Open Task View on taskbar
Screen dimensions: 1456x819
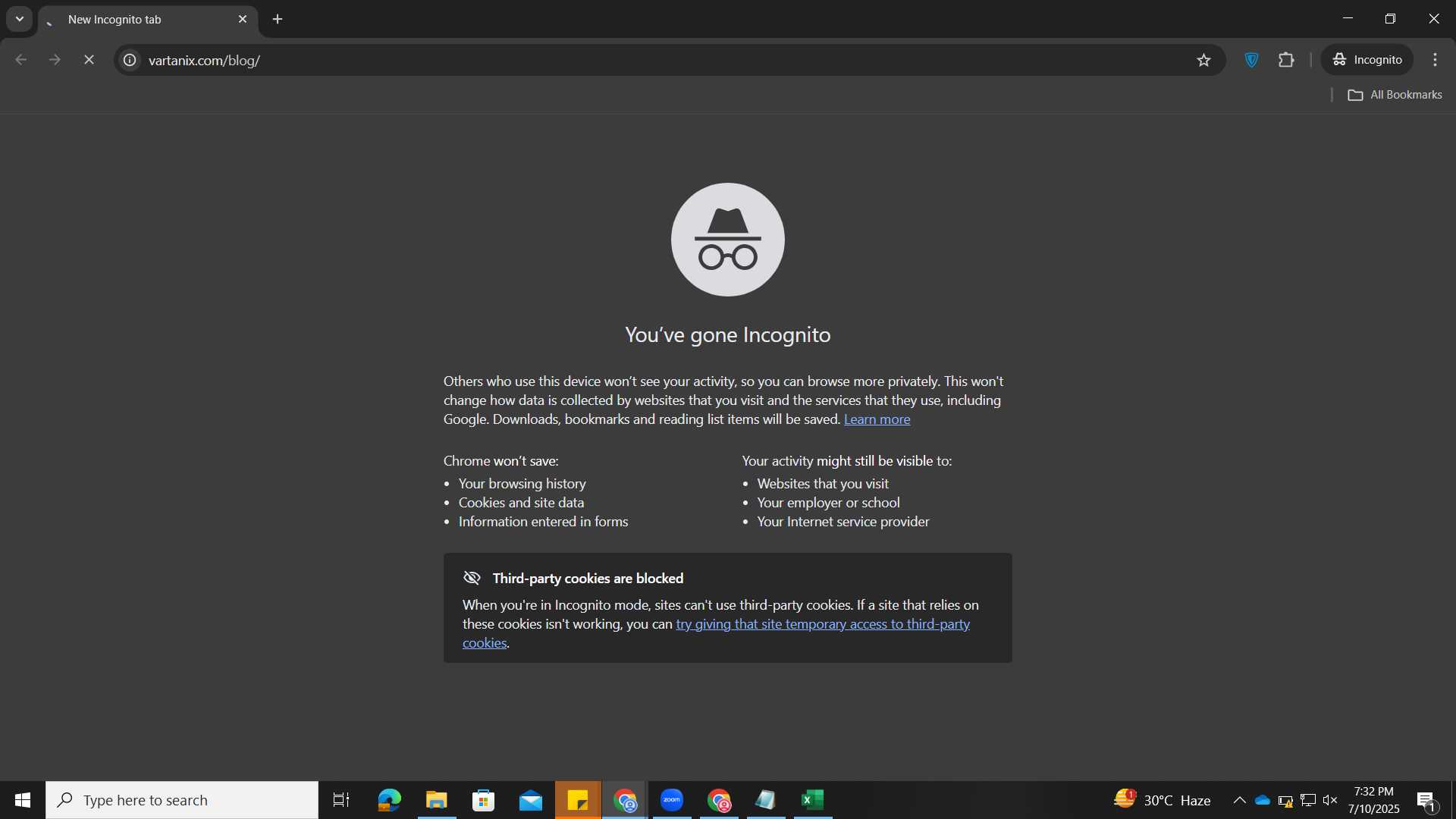pos(341,800)
